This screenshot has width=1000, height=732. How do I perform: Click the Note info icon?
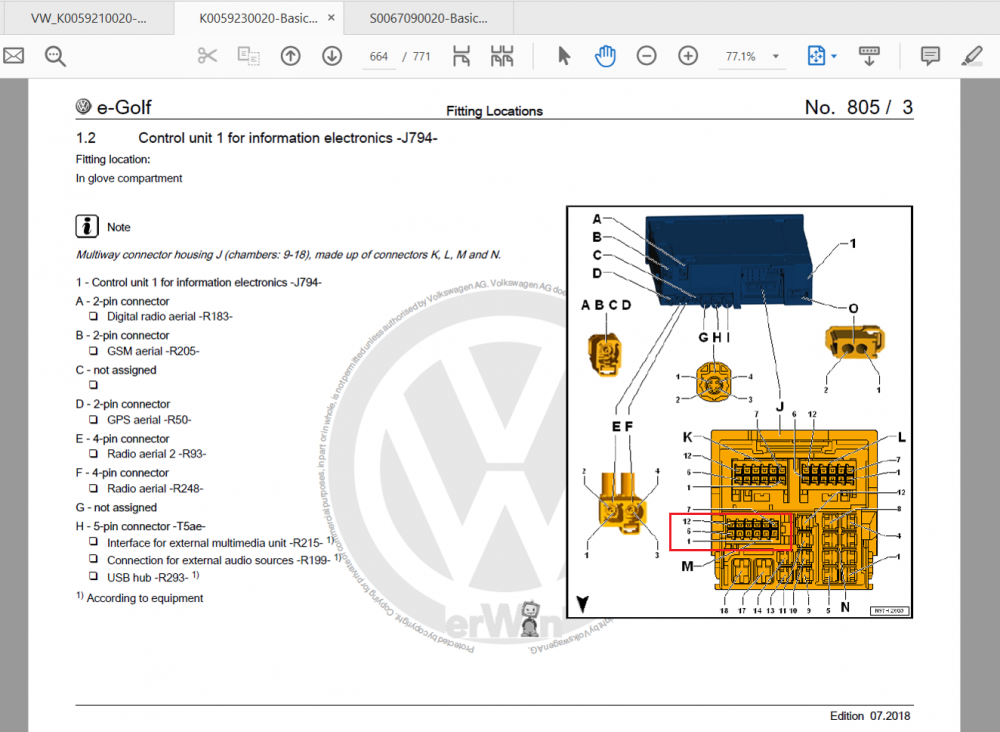coord(87,226)
